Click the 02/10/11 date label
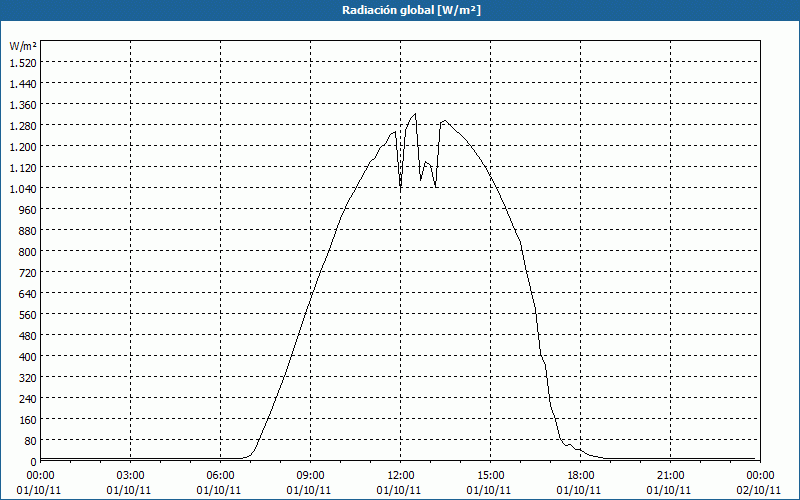 (760, 491)
